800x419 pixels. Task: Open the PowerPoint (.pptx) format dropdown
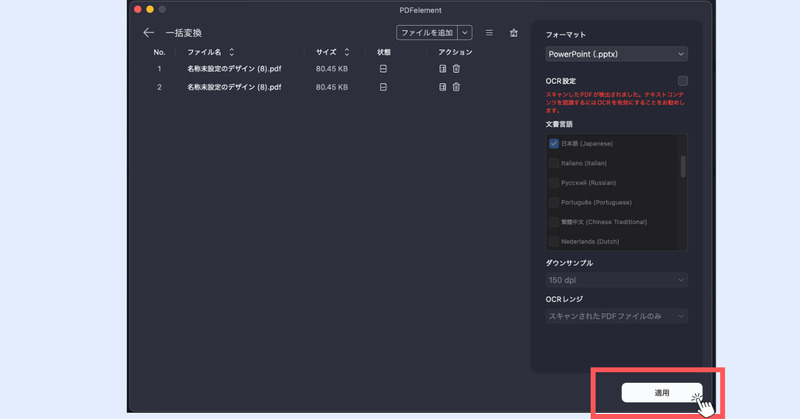coord(616,54)
